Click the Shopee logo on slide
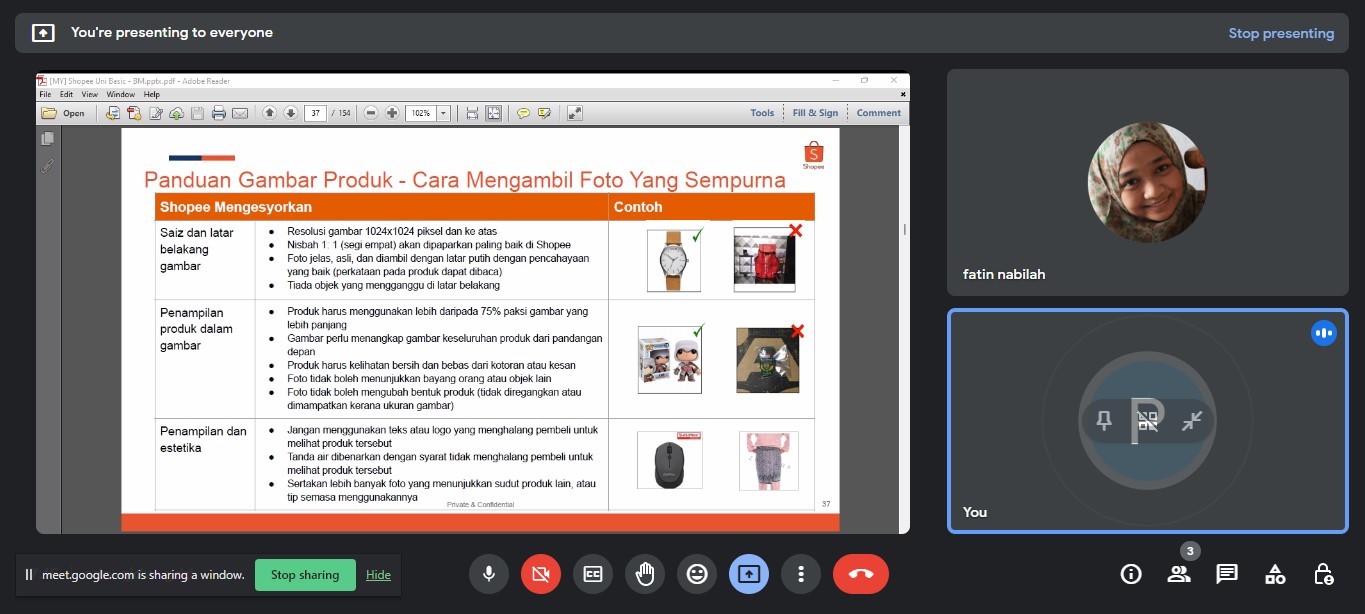 coord(813,157)
